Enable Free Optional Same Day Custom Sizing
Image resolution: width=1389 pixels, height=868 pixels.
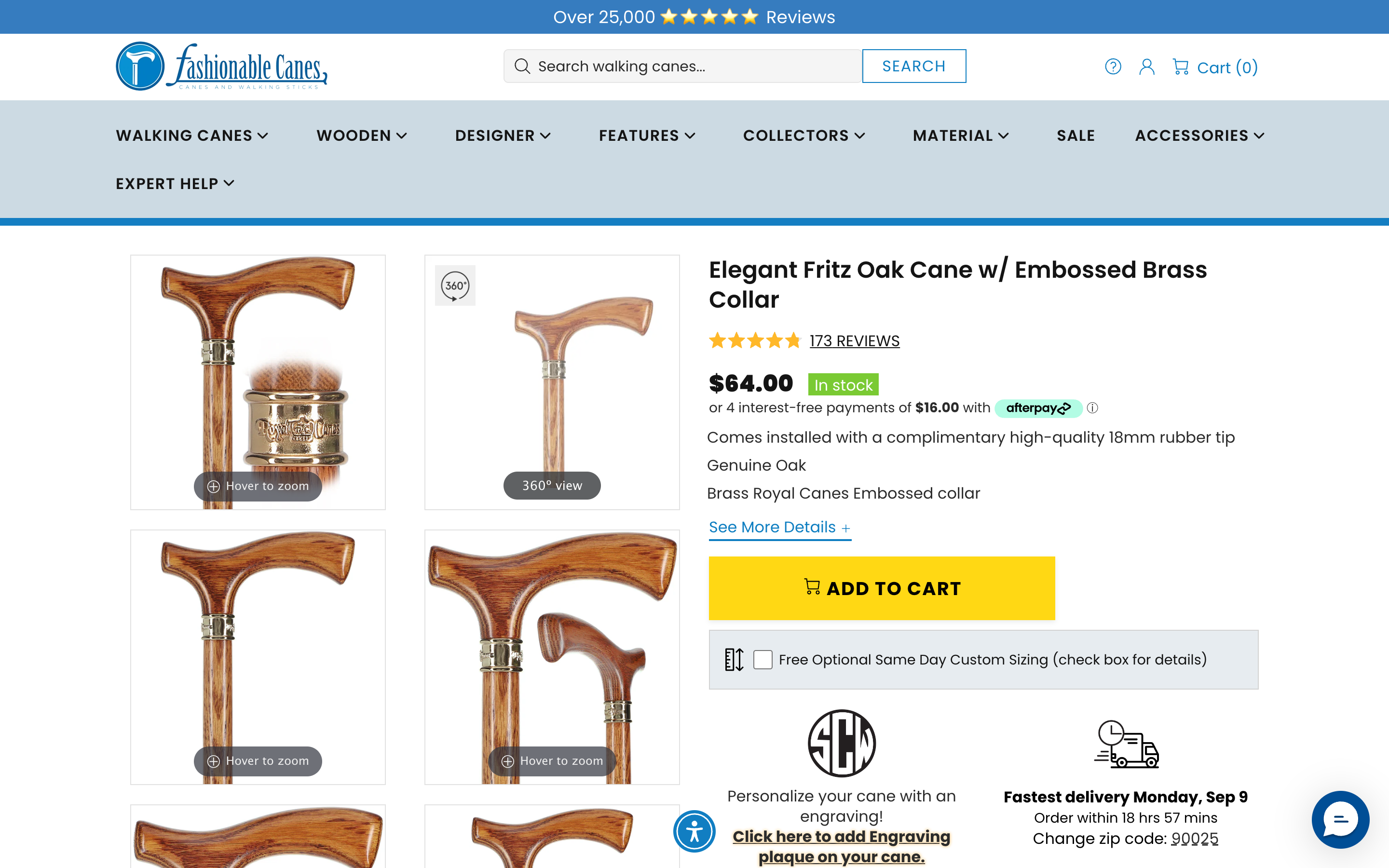coord(763,660)
